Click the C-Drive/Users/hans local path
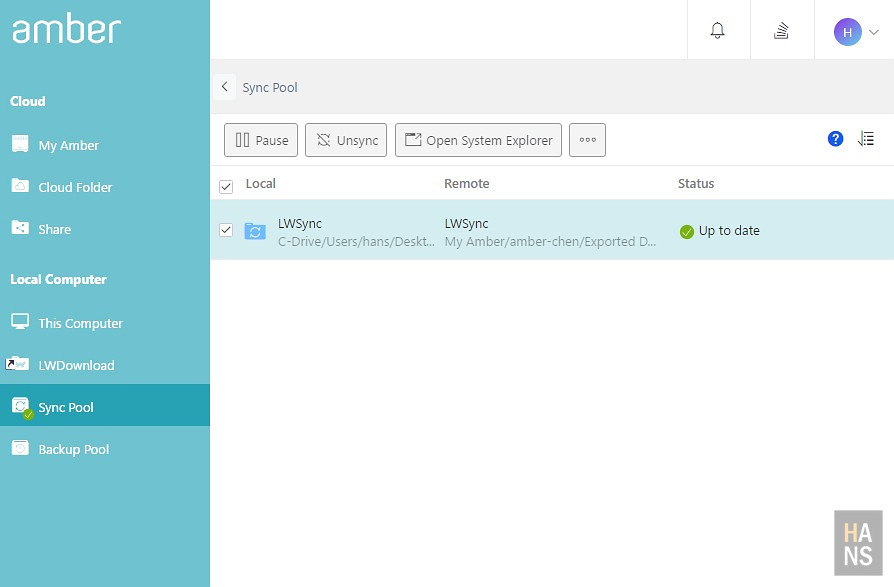This screenshot has width=894, height=587. click(356, 242)
